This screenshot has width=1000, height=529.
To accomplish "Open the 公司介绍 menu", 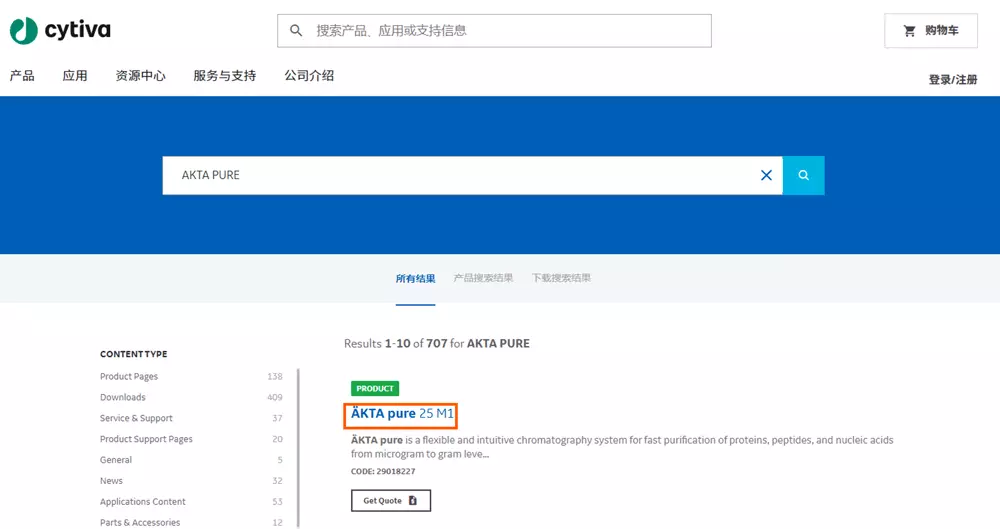I will (309, 76).
